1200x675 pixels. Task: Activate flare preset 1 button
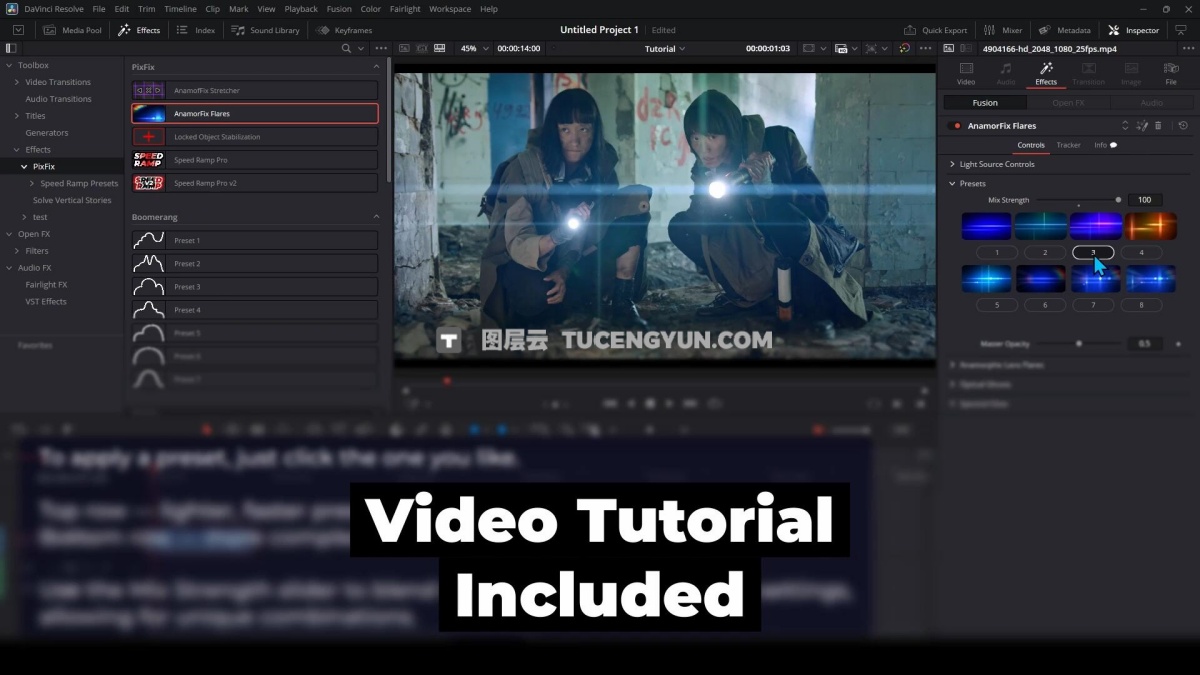point(997,253)
